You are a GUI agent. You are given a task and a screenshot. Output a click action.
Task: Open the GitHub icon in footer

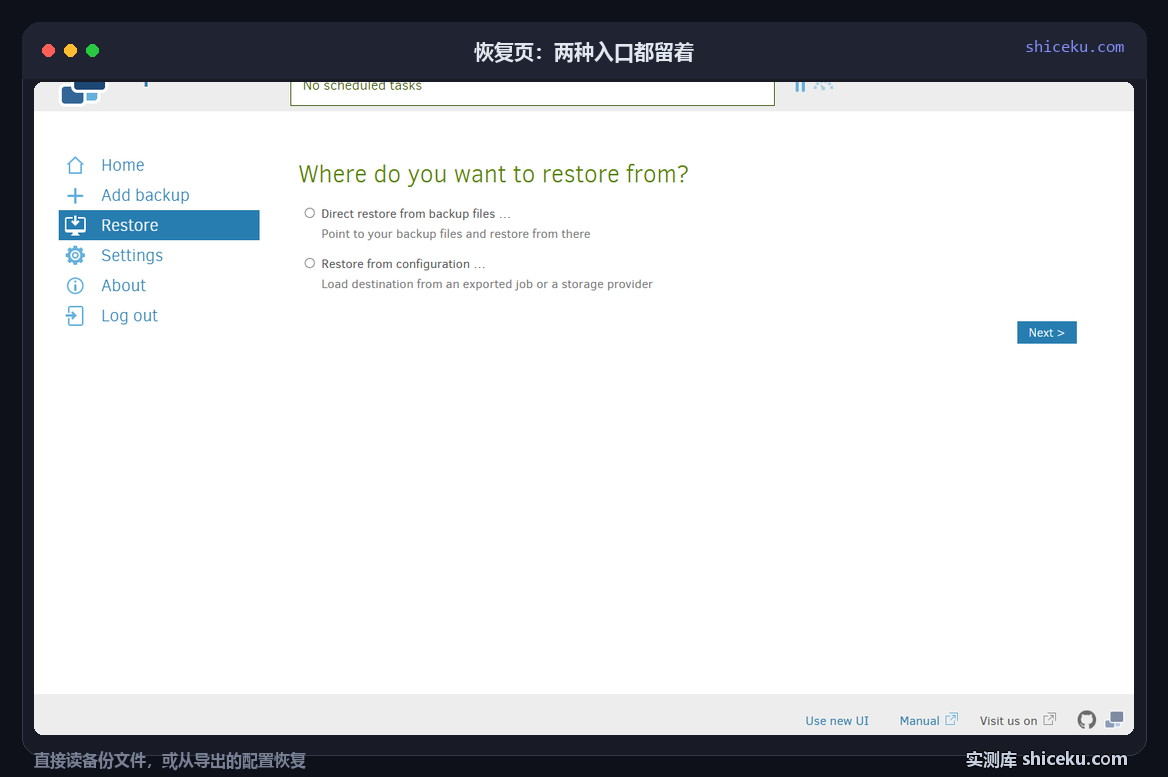[x=1087, y=720]
